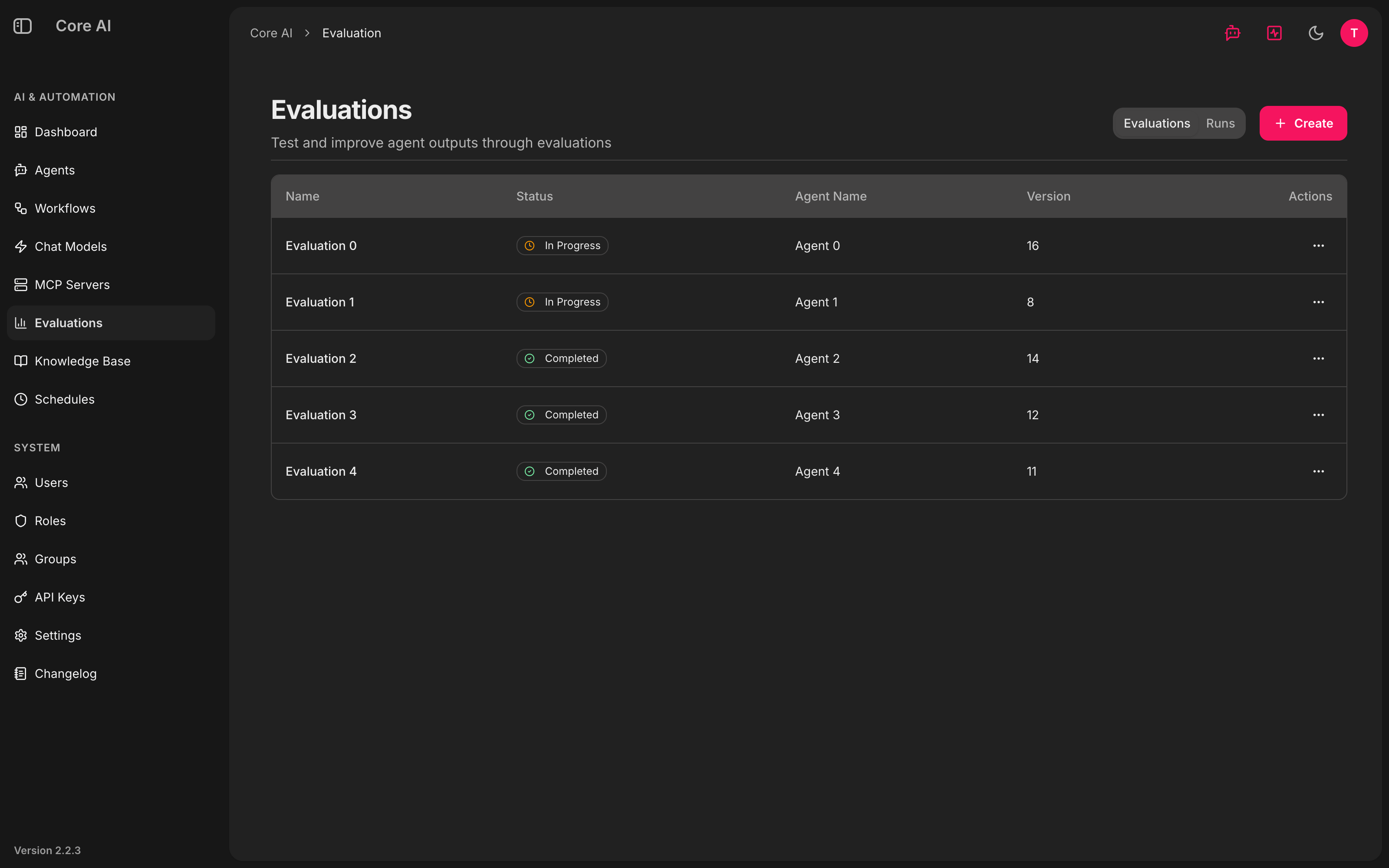Click the Dashboard grid icon
The image size is (1389, 868).
click(x=21, y=132)
